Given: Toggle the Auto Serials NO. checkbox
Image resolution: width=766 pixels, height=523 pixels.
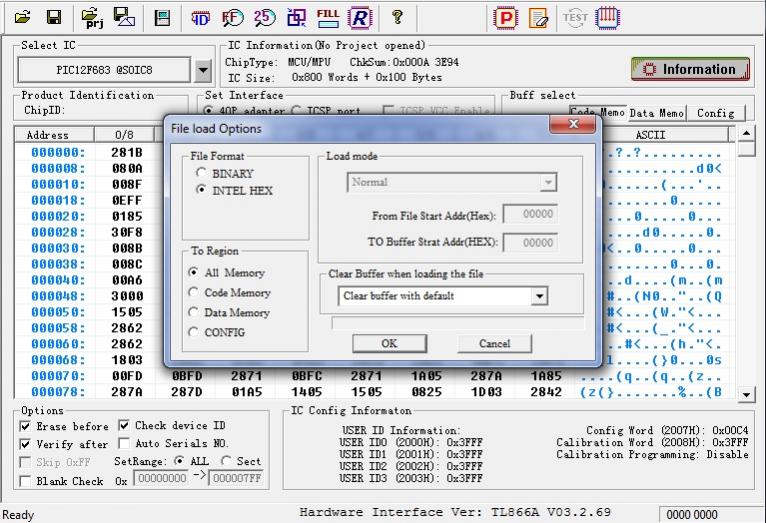Looking at the screenshot, I should 125,443.
